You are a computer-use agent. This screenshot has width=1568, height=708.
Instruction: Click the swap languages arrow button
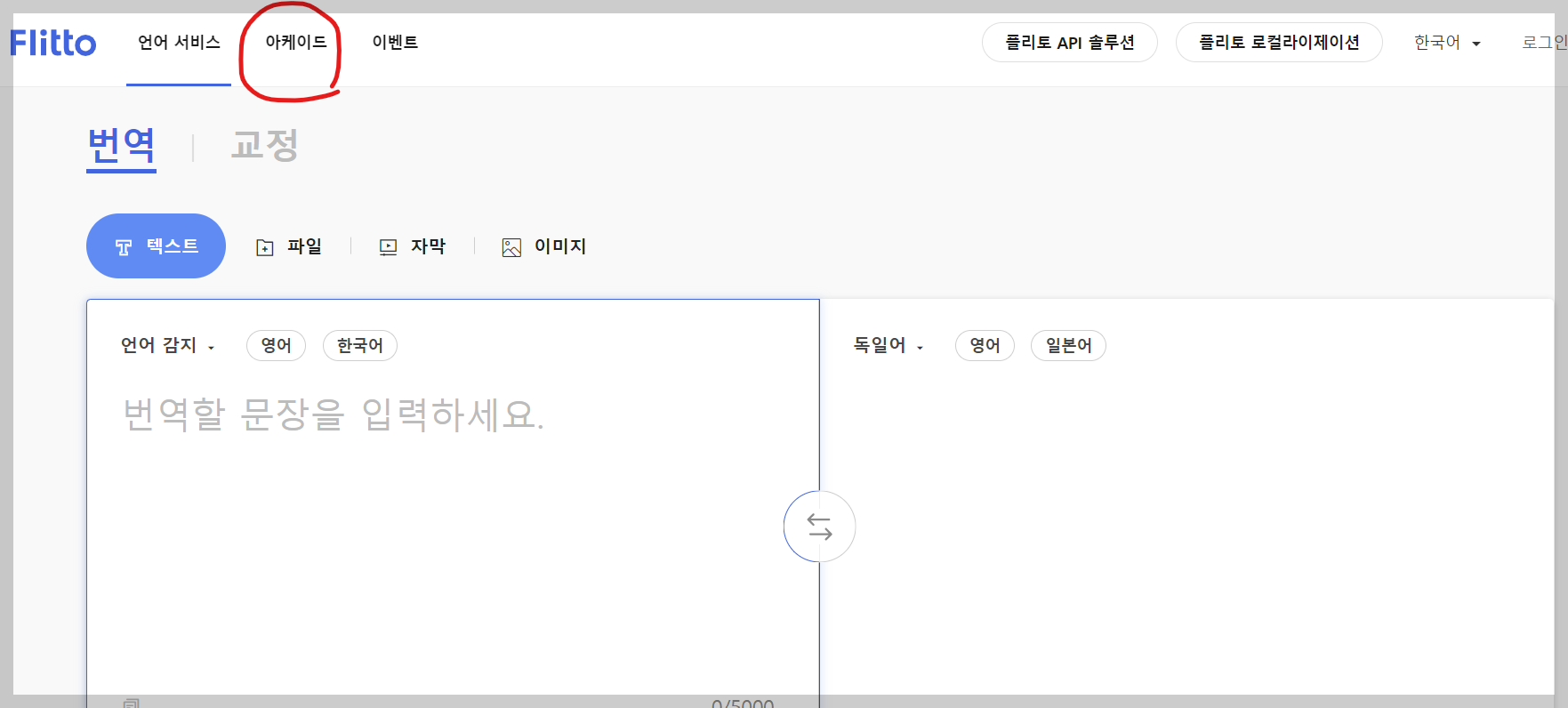[x=819, y=527]
